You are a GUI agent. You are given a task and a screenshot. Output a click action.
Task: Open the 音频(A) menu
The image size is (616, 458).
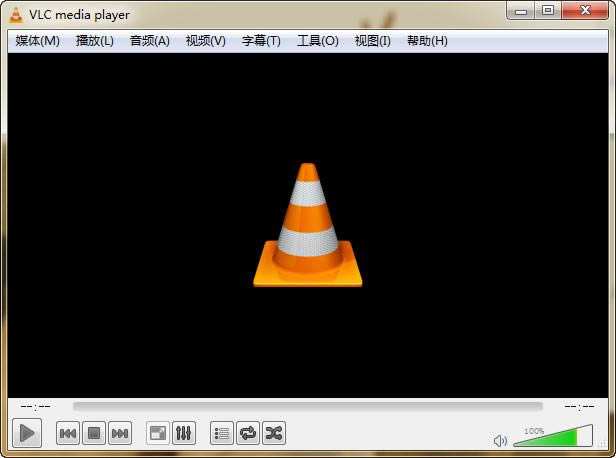click(x=149, y=40)
